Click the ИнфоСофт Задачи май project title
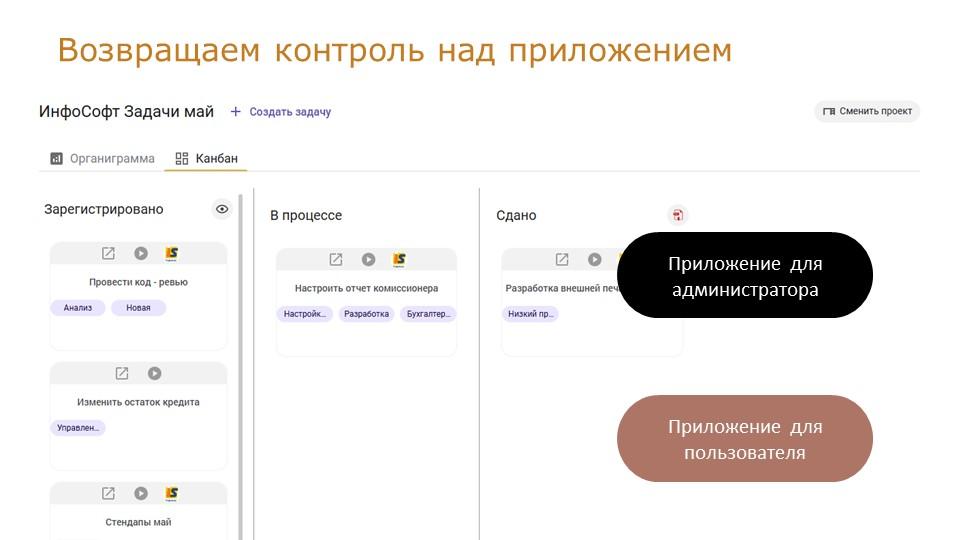Screen dimensions: 960x540 (126, 111)
